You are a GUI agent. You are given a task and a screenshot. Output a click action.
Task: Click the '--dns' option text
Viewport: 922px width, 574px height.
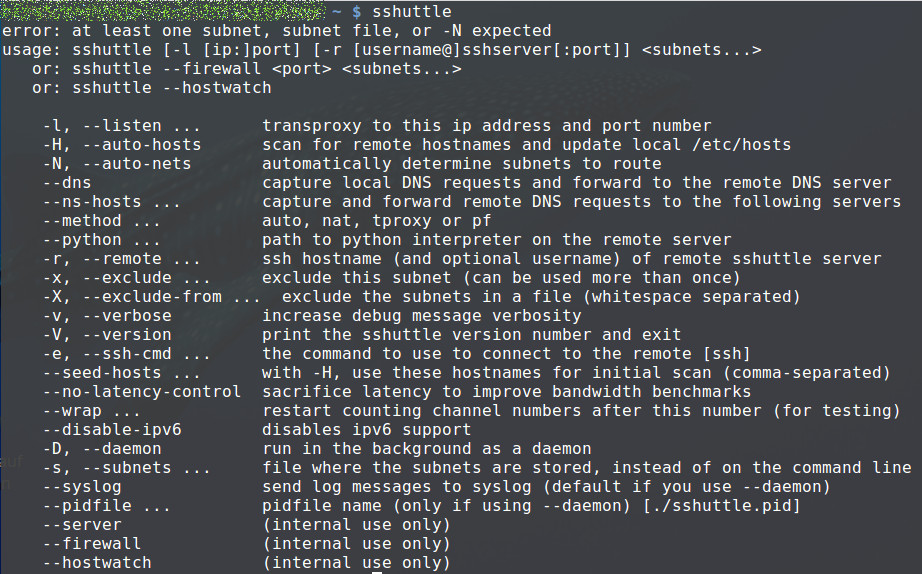point(67,183)
